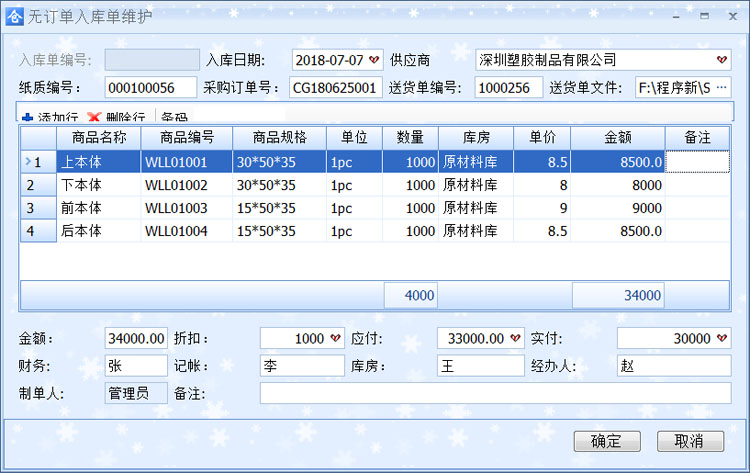Viewport: 750px width, 473px height.
Task: Select row header number 4
Action: point(38,231)
